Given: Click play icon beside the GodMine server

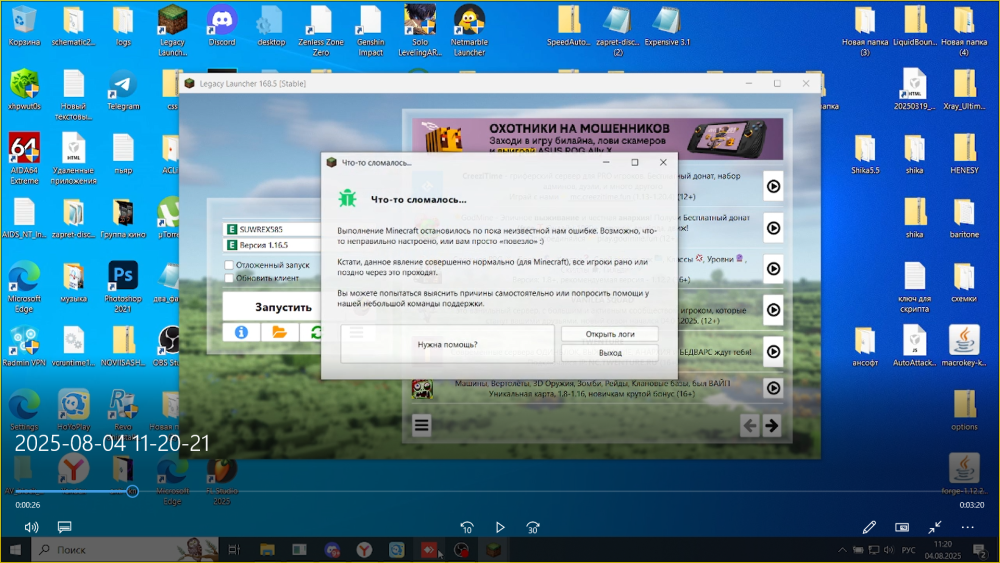Looking at the screenshot, I should pos(773,228).
